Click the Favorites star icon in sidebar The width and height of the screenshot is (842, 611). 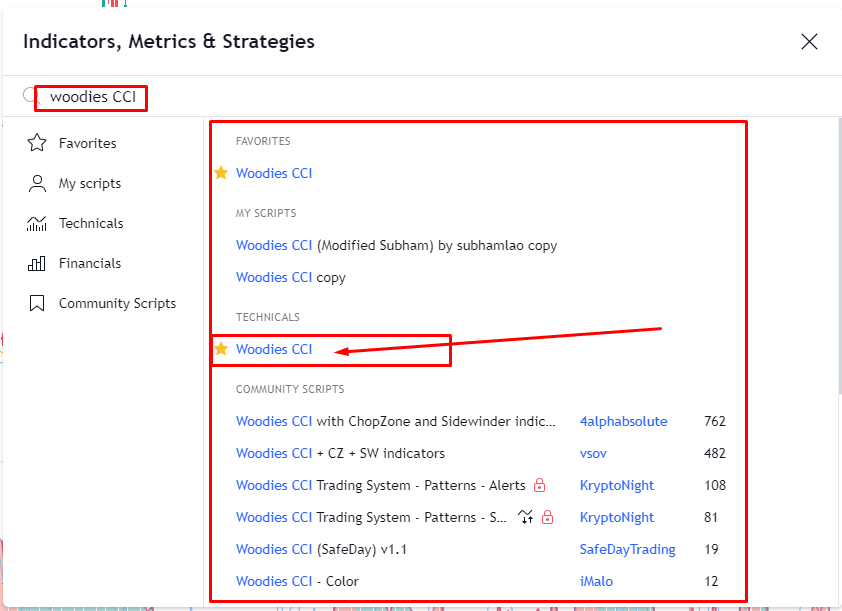(35, 143)
